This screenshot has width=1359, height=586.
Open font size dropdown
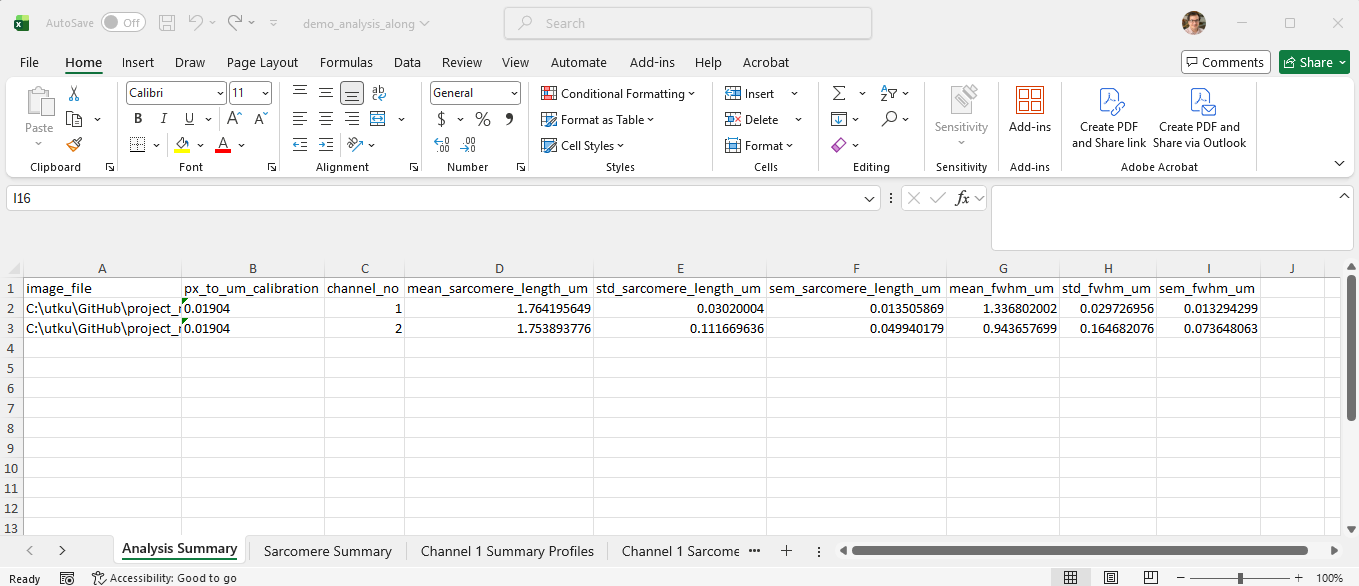click(265, 93)
